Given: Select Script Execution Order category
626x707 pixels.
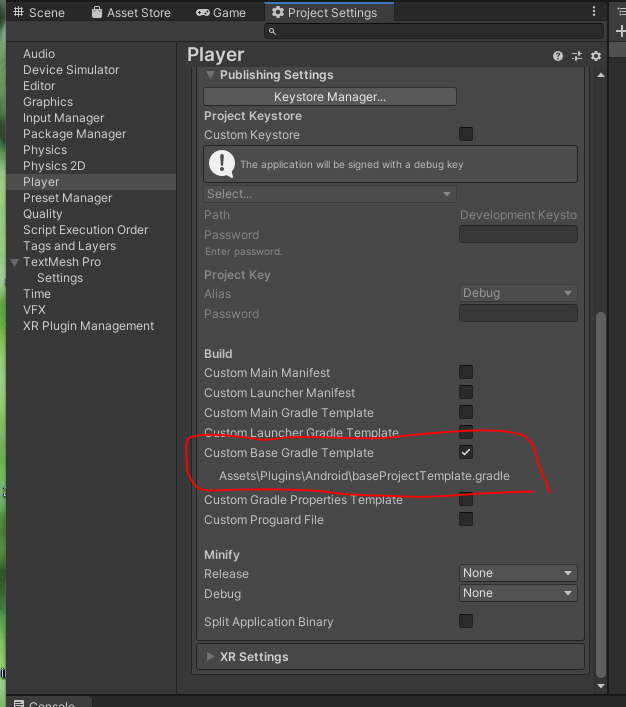Looking at the screenshot, I should coord(86,230).
